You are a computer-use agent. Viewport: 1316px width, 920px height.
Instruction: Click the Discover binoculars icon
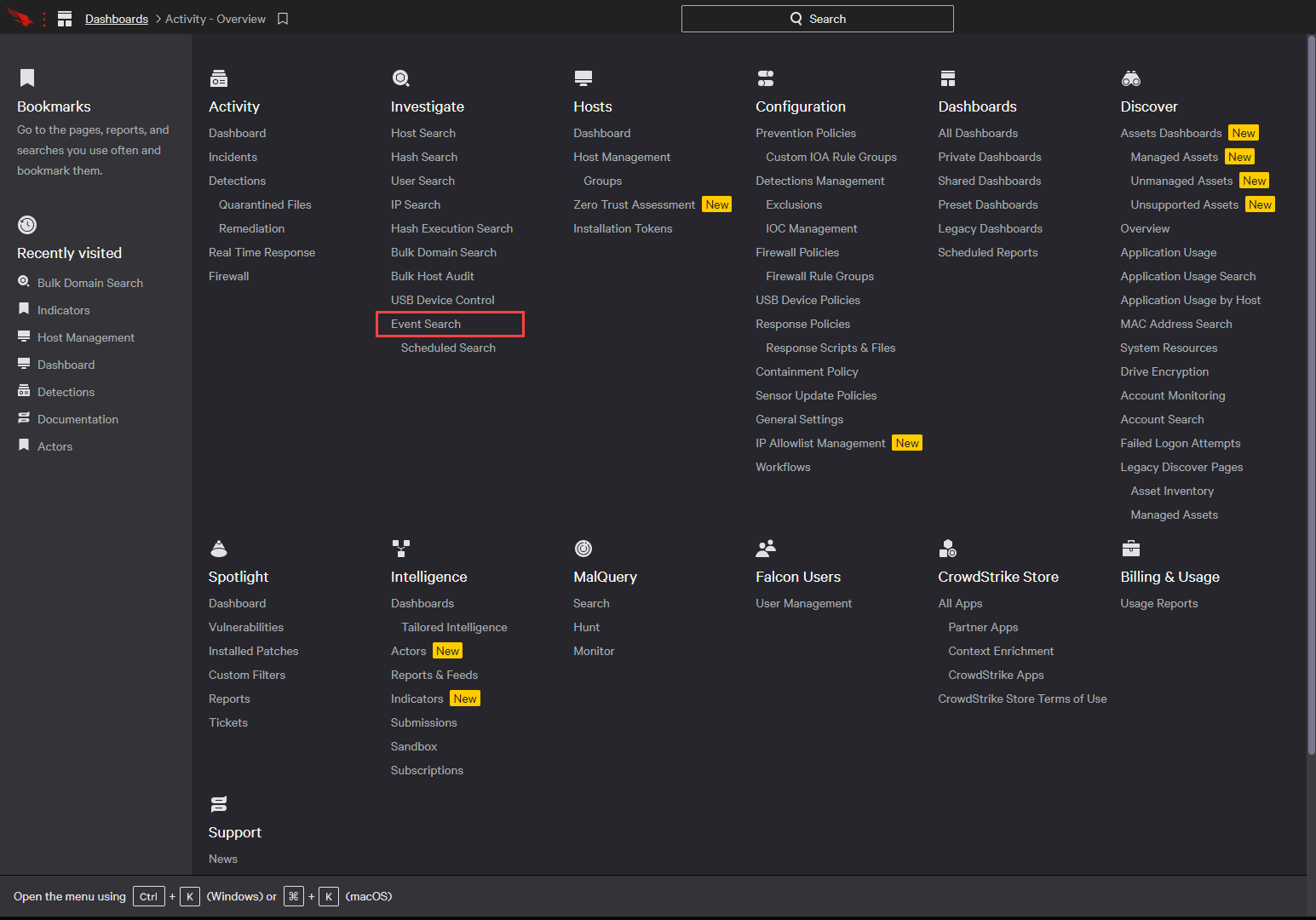1131,78
